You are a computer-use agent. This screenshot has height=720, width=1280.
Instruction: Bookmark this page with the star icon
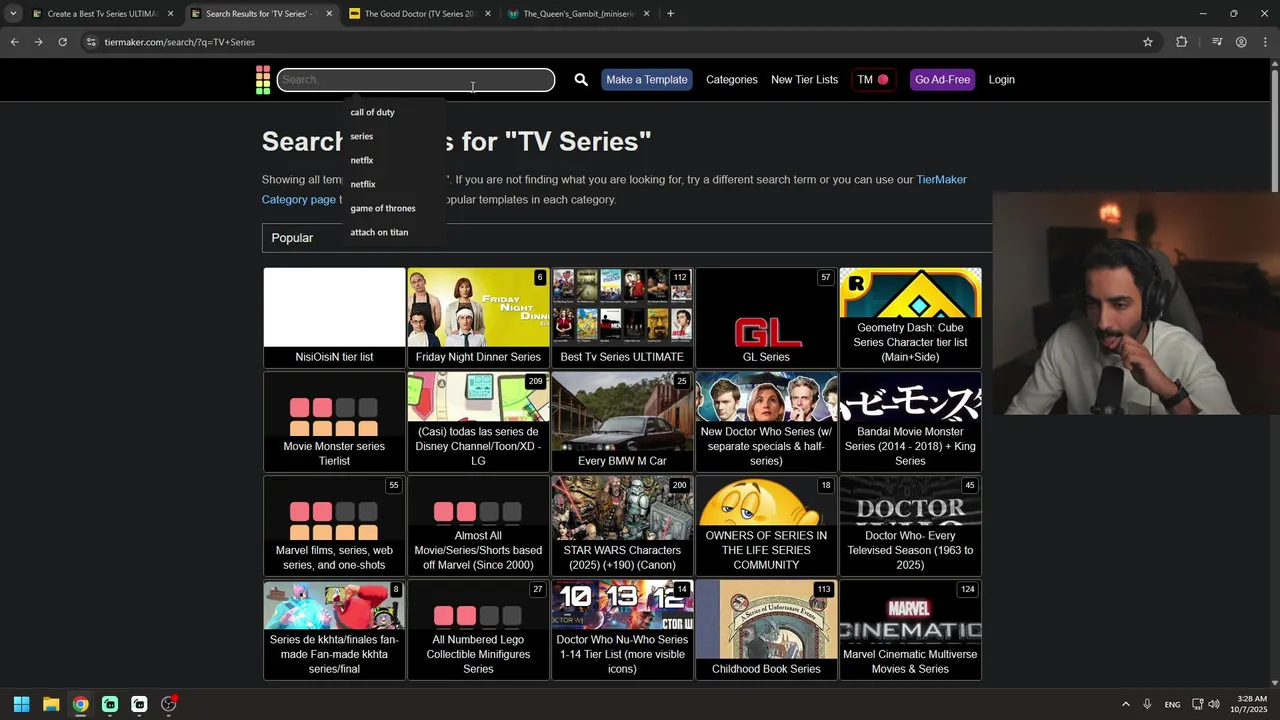point(1148,42)
